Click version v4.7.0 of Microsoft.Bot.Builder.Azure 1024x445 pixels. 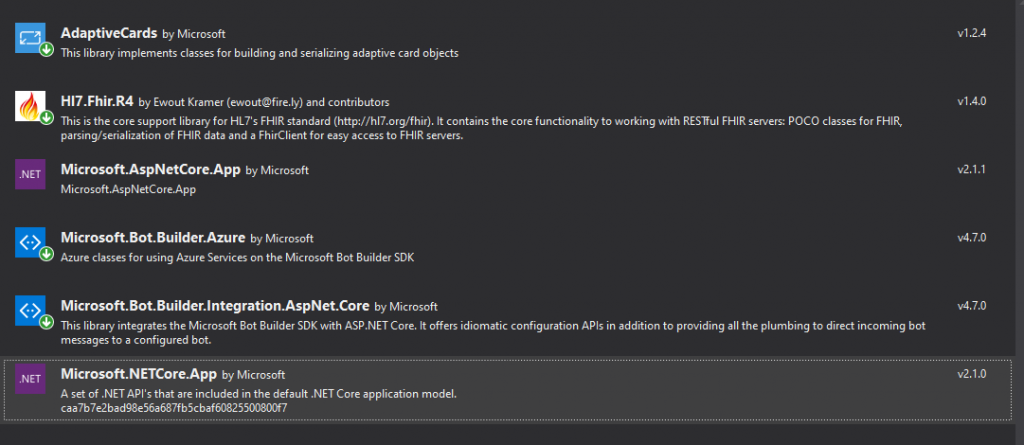point(971,238)
